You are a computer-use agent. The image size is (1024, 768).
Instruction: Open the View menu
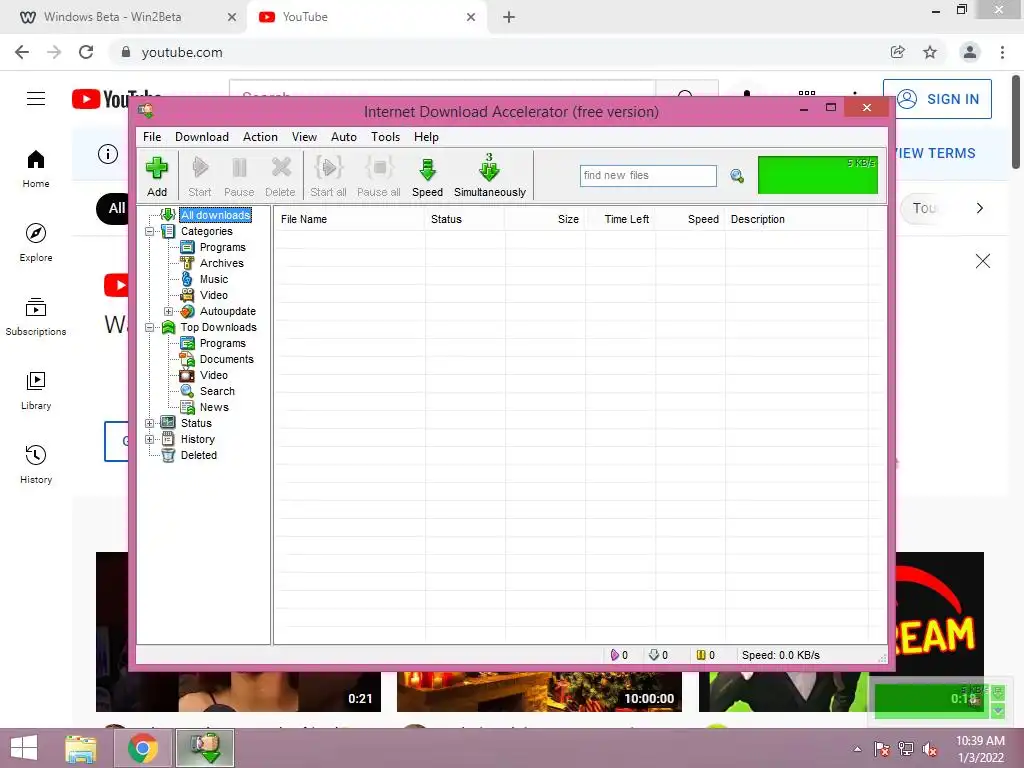click(304, 136)
